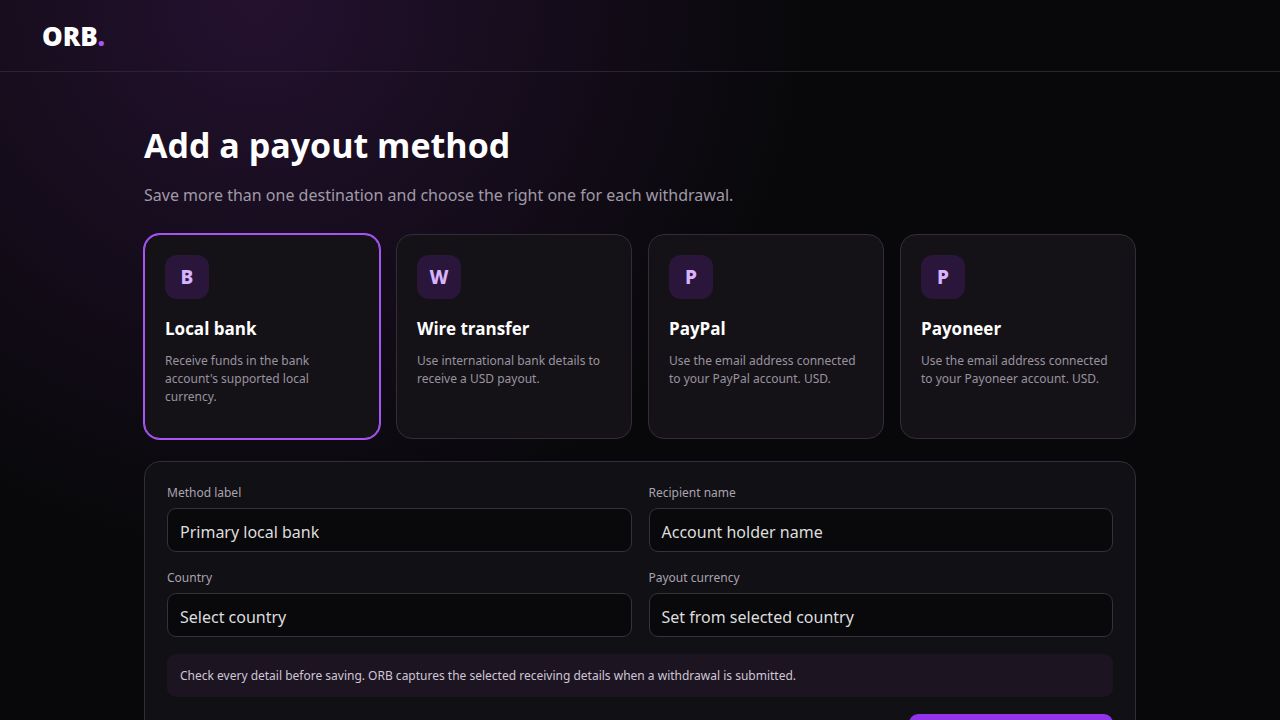Click the Local bank description about local currency
The width and height of the screenshot is (1280, 720).
(x=238, y=379)
